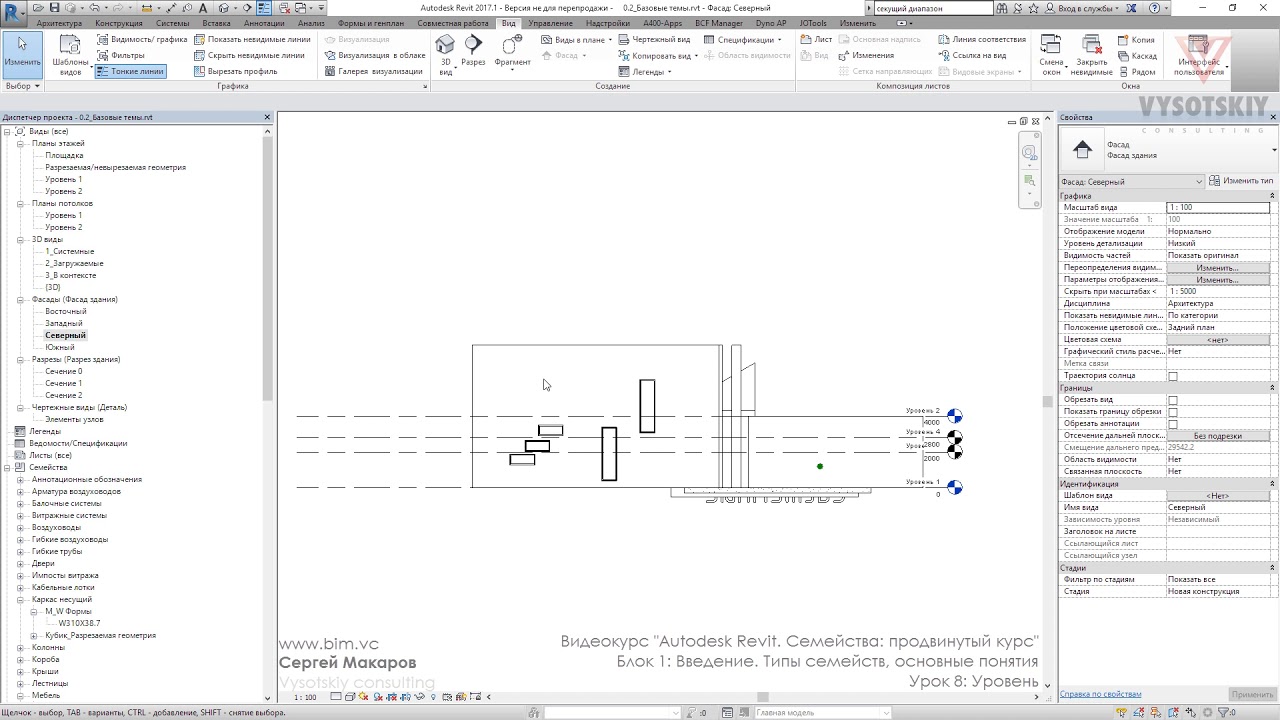This screenshot has height=720, width=1280.
Task: Click the Масштаб вида input field
Action: tap(1218, 207)
